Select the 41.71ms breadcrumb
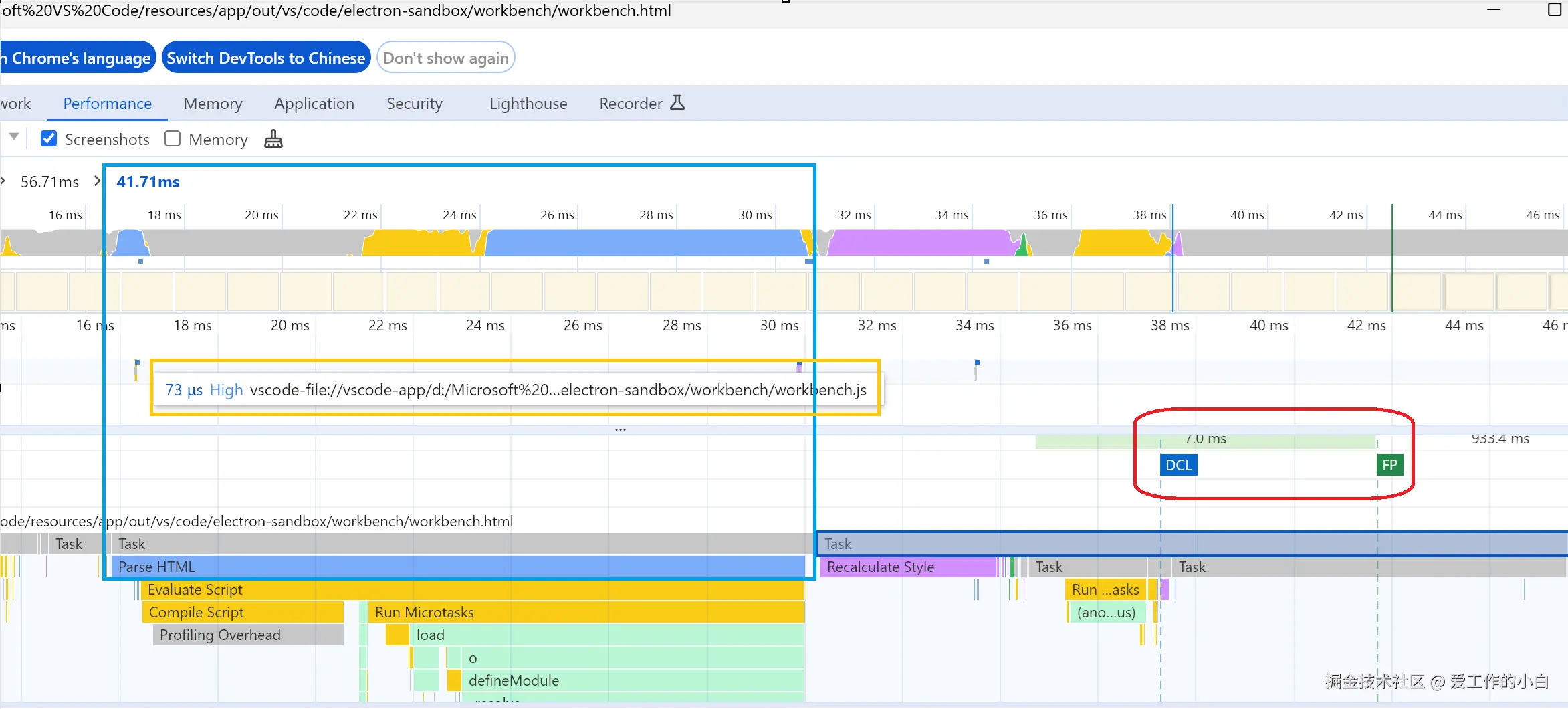 tap(148, 182)
